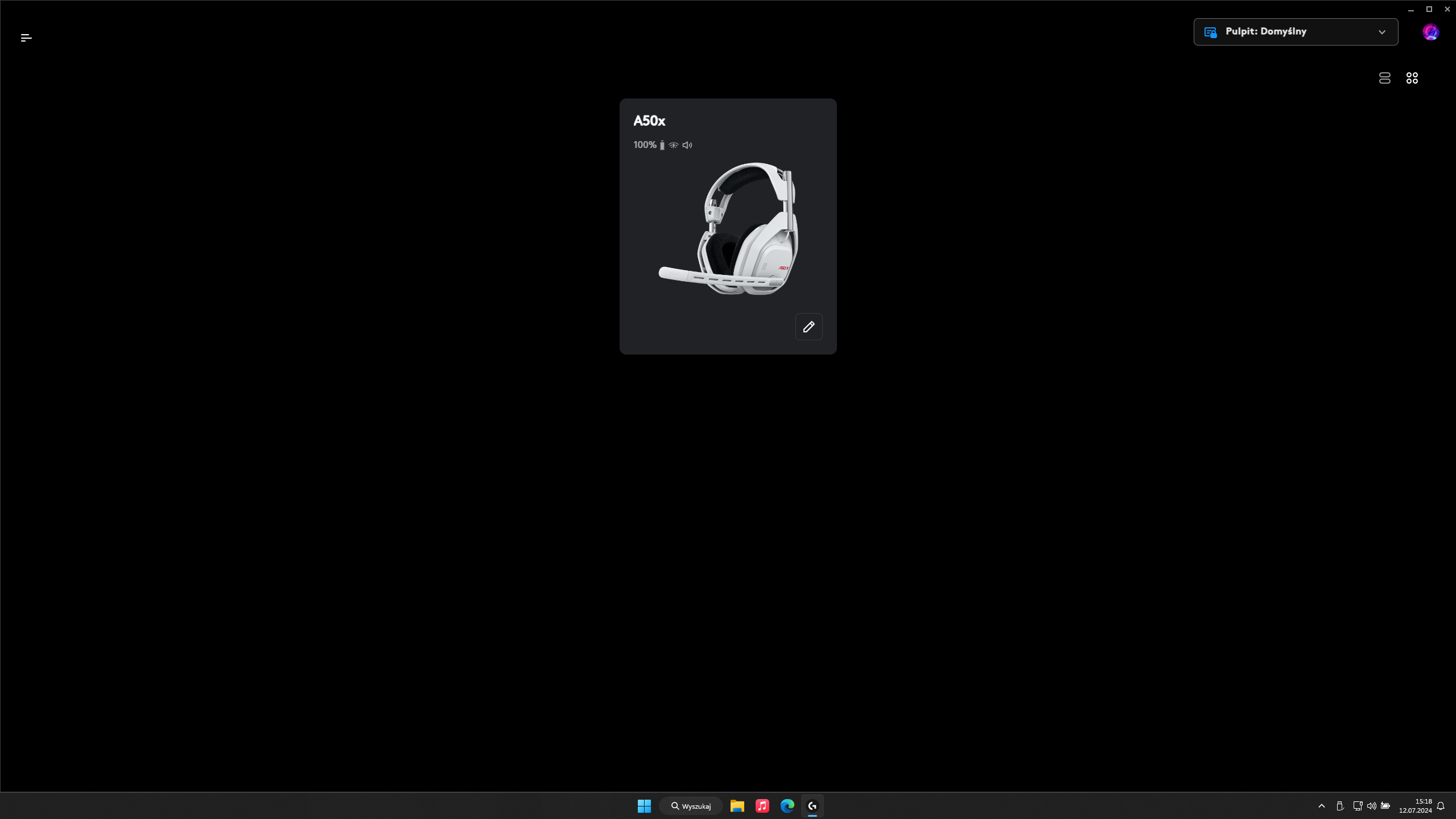
Task: Open the Music app from the taskbar
Action: pyautogui.click(x=762, y=806)
